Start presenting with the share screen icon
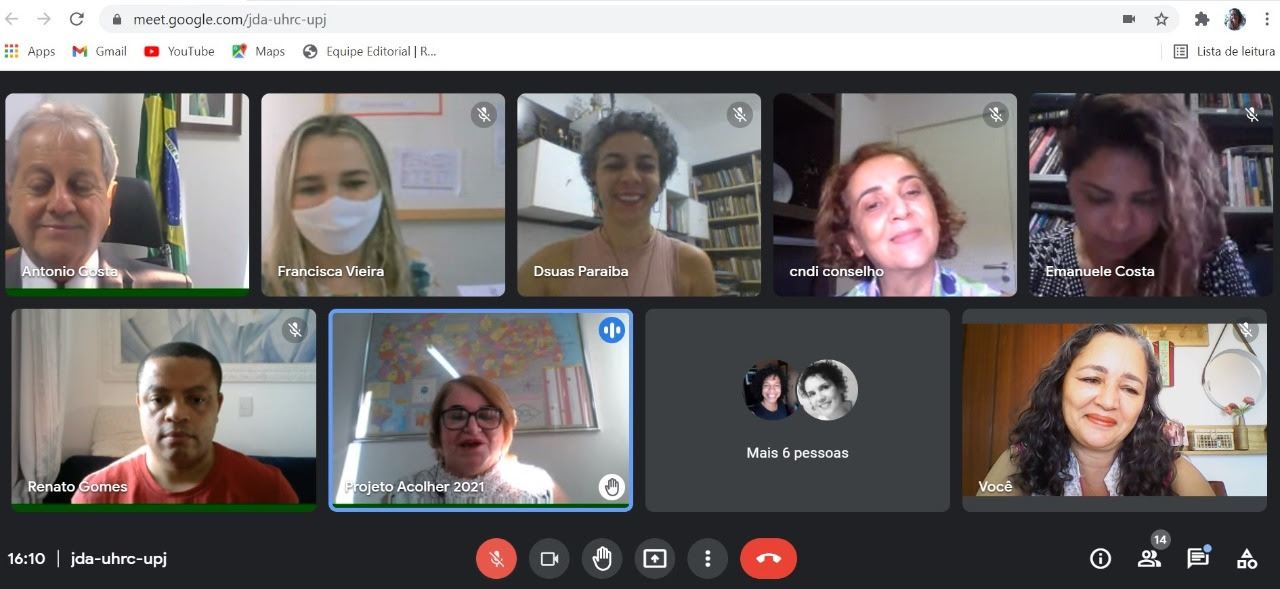The image size is (1280, 589). click(654, 559)
